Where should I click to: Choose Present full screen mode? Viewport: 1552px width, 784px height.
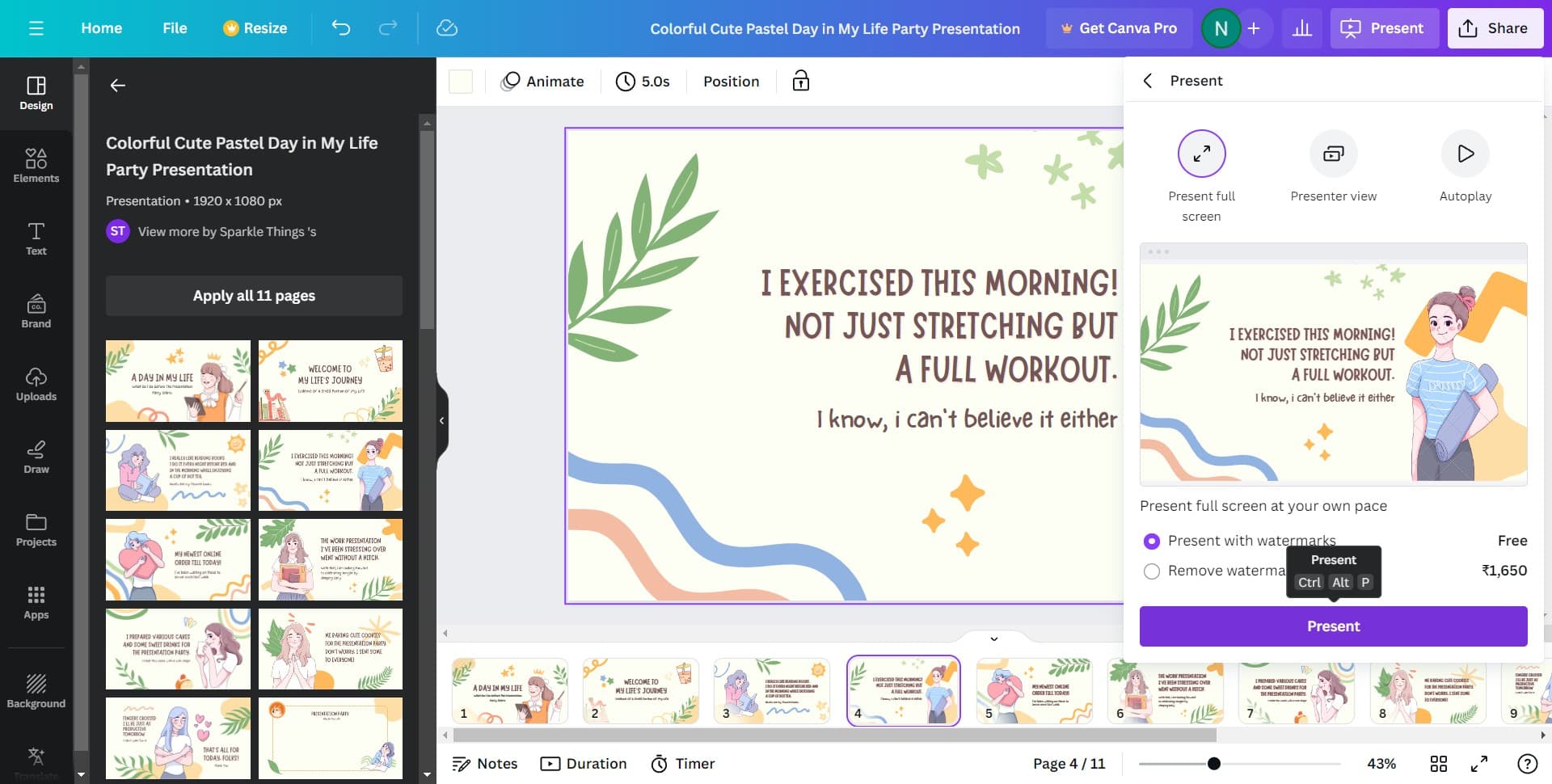tap(1201, 154)
